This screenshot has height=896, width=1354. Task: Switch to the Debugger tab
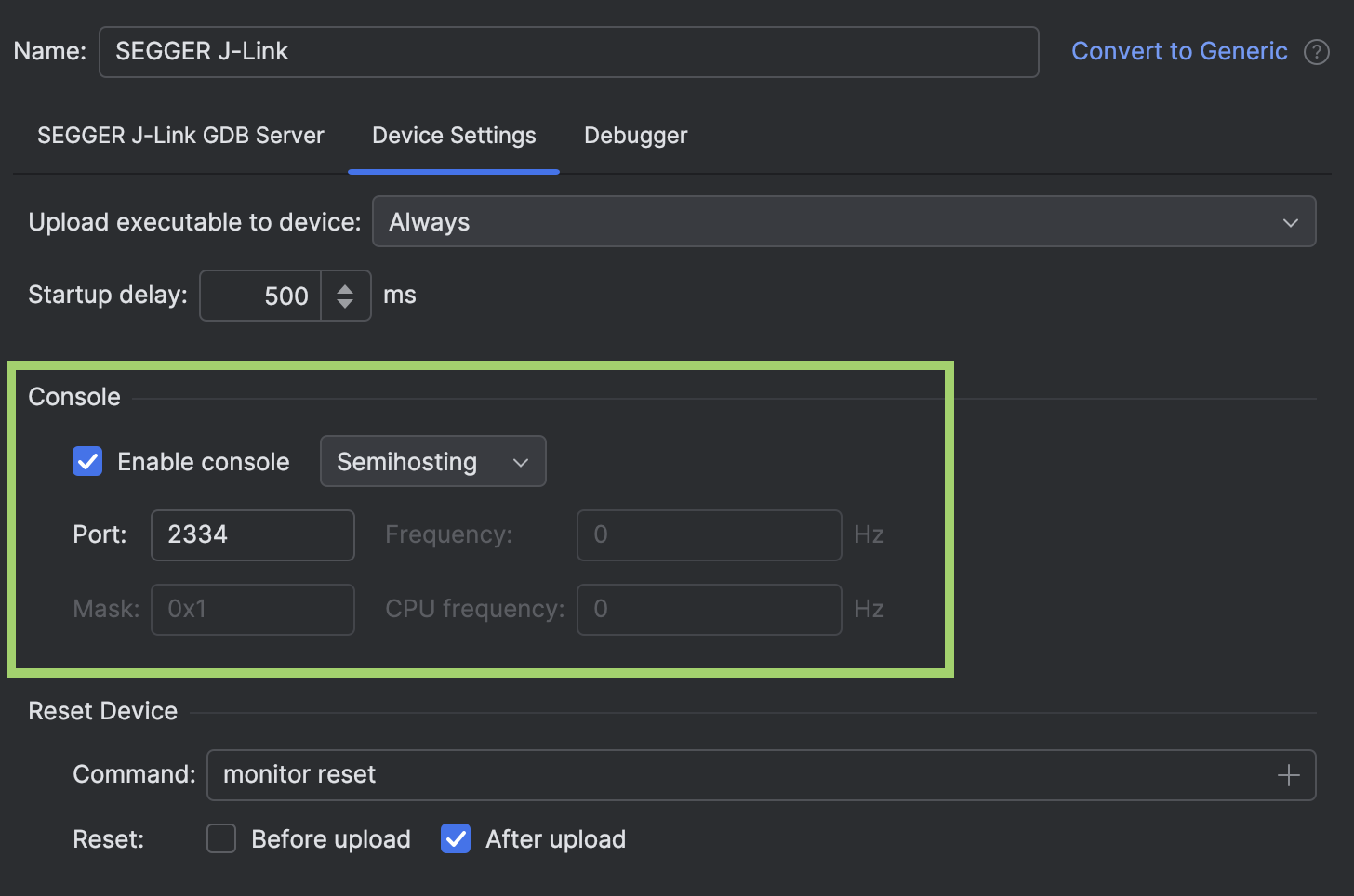click(635, 136)
